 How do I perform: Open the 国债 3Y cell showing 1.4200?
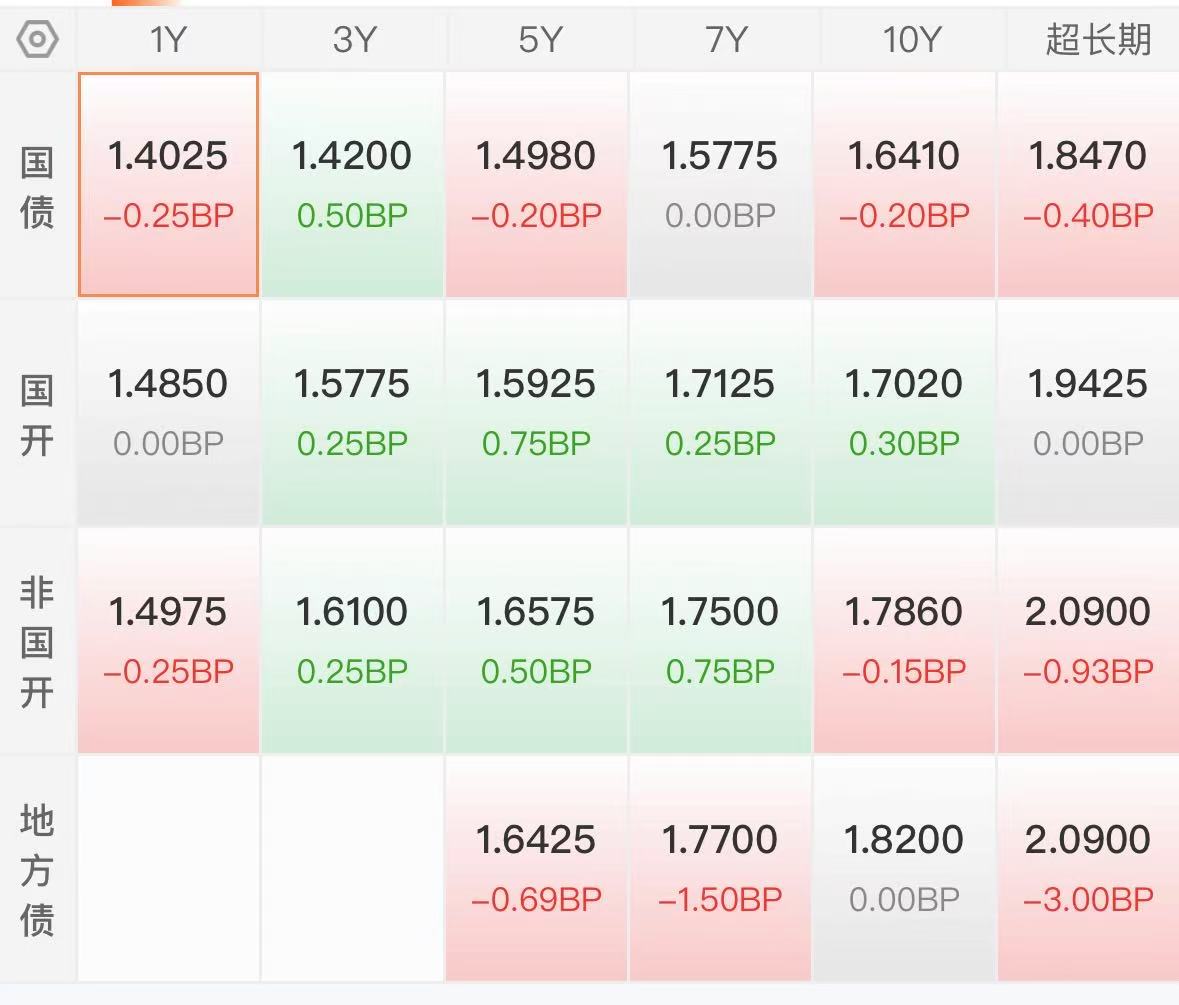point(352,185)
